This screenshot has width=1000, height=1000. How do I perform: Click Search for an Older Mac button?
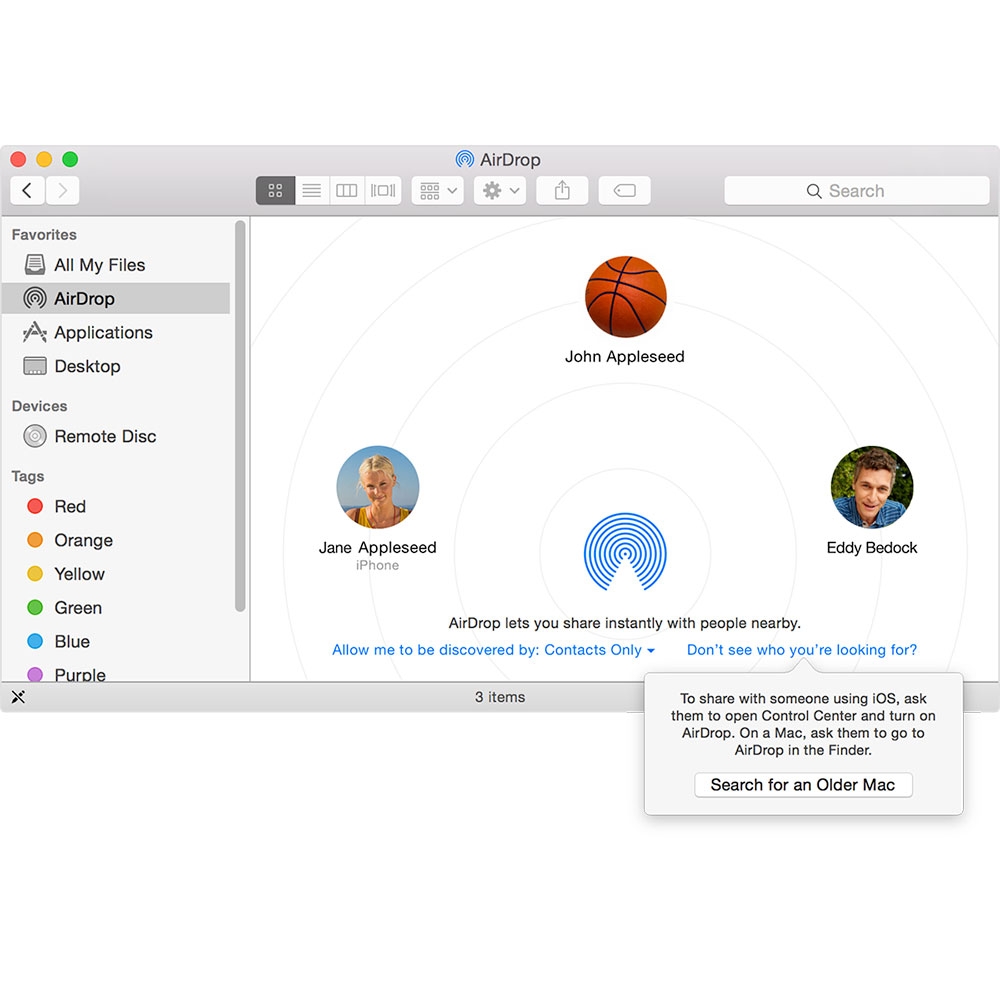click(x=803, y=784)
